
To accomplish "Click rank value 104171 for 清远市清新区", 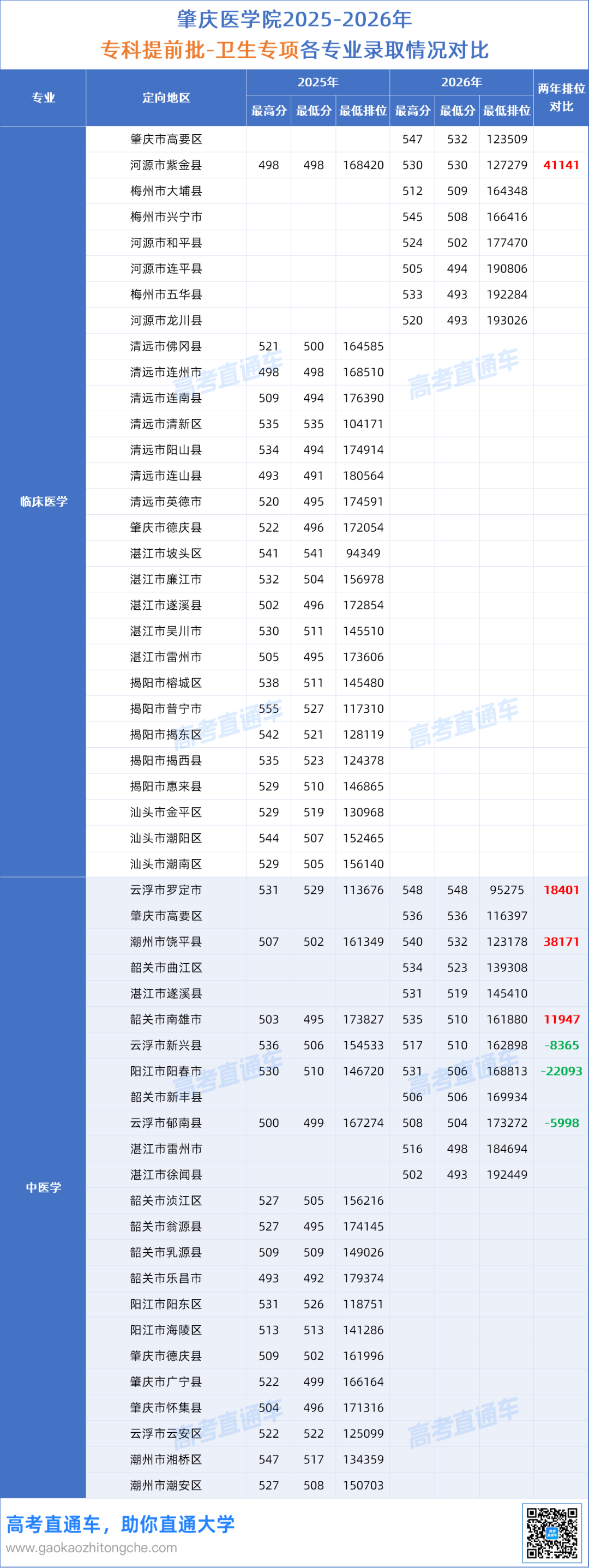I will (x=363, y=424).
